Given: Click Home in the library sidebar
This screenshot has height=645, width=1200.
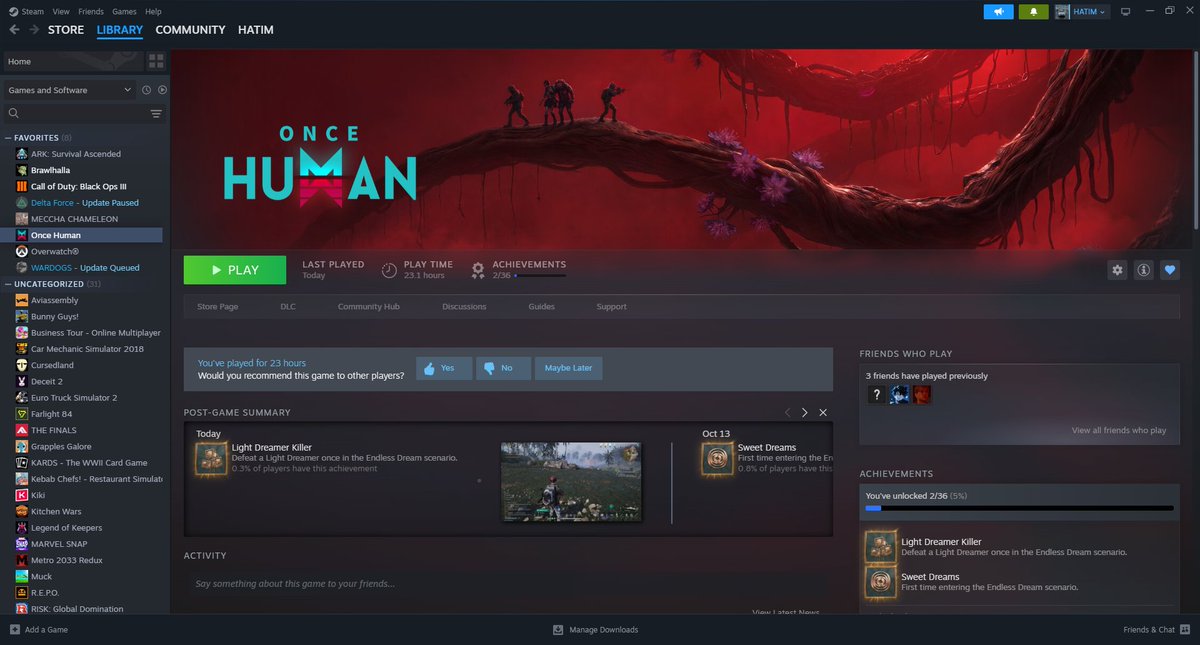Looking at the screenshot, I should [72, 62].
